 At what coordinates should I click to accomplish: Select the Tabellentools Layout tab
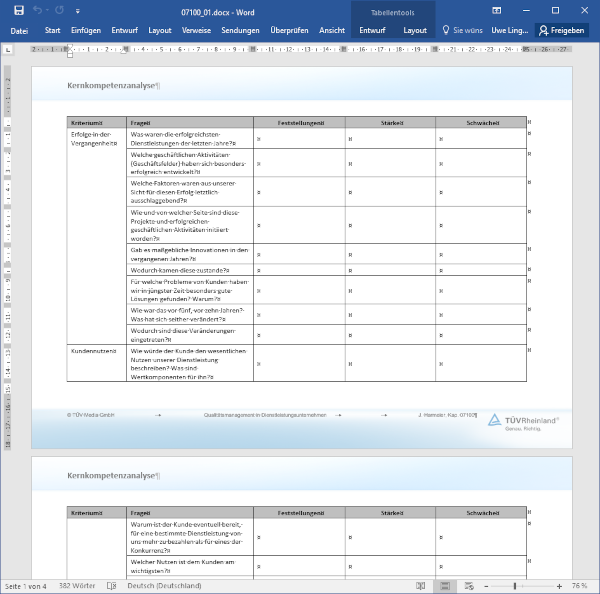[x=414, y=31]
